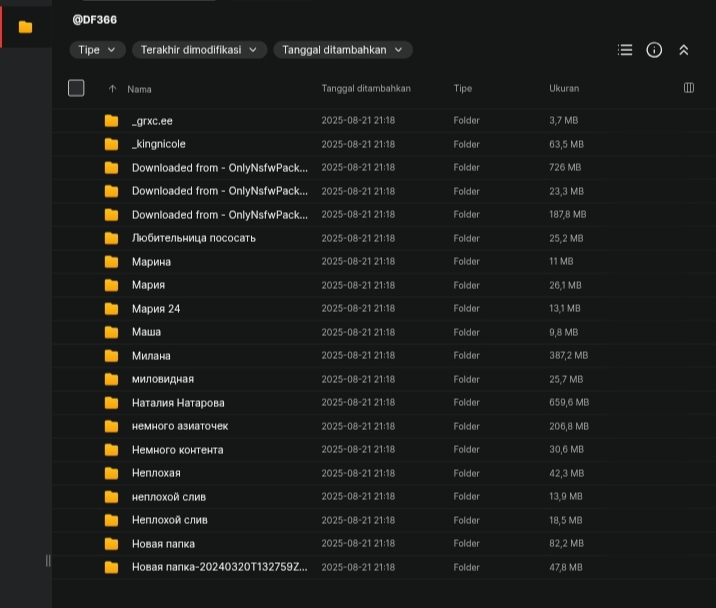The height and width of the screenshot is (608, 716).
Task: Click the folder icon of the _grxc.ee row
Action: tap(111, 121)
